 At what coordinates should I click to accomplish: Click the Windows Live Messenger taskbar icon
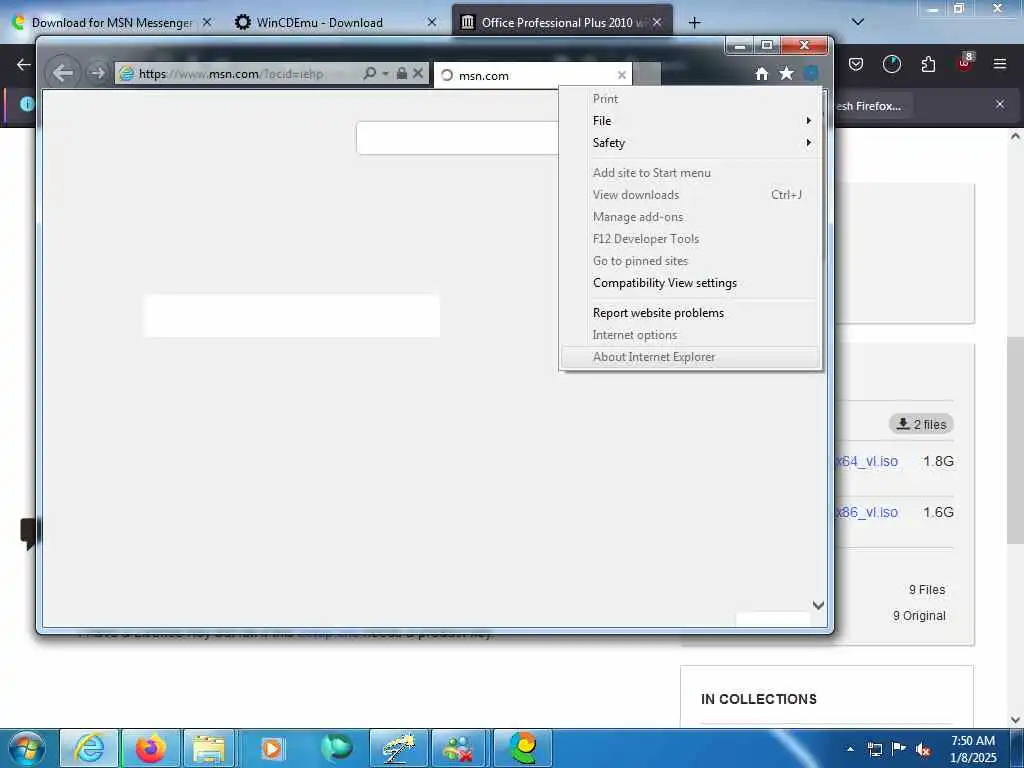click(x=459, y=749)
